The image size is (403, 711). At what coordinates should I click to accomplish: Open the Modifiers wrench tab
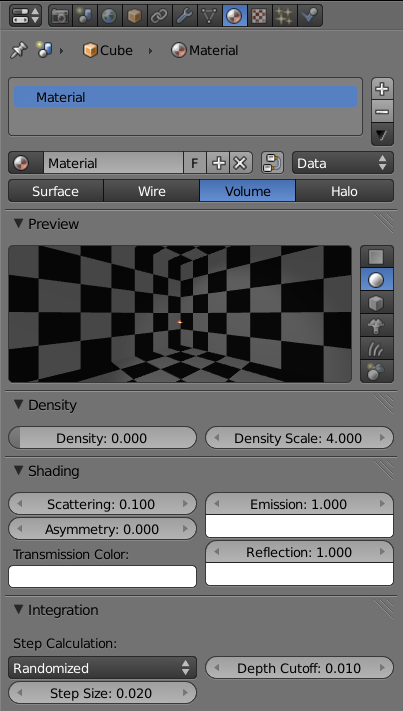[184, 15]
